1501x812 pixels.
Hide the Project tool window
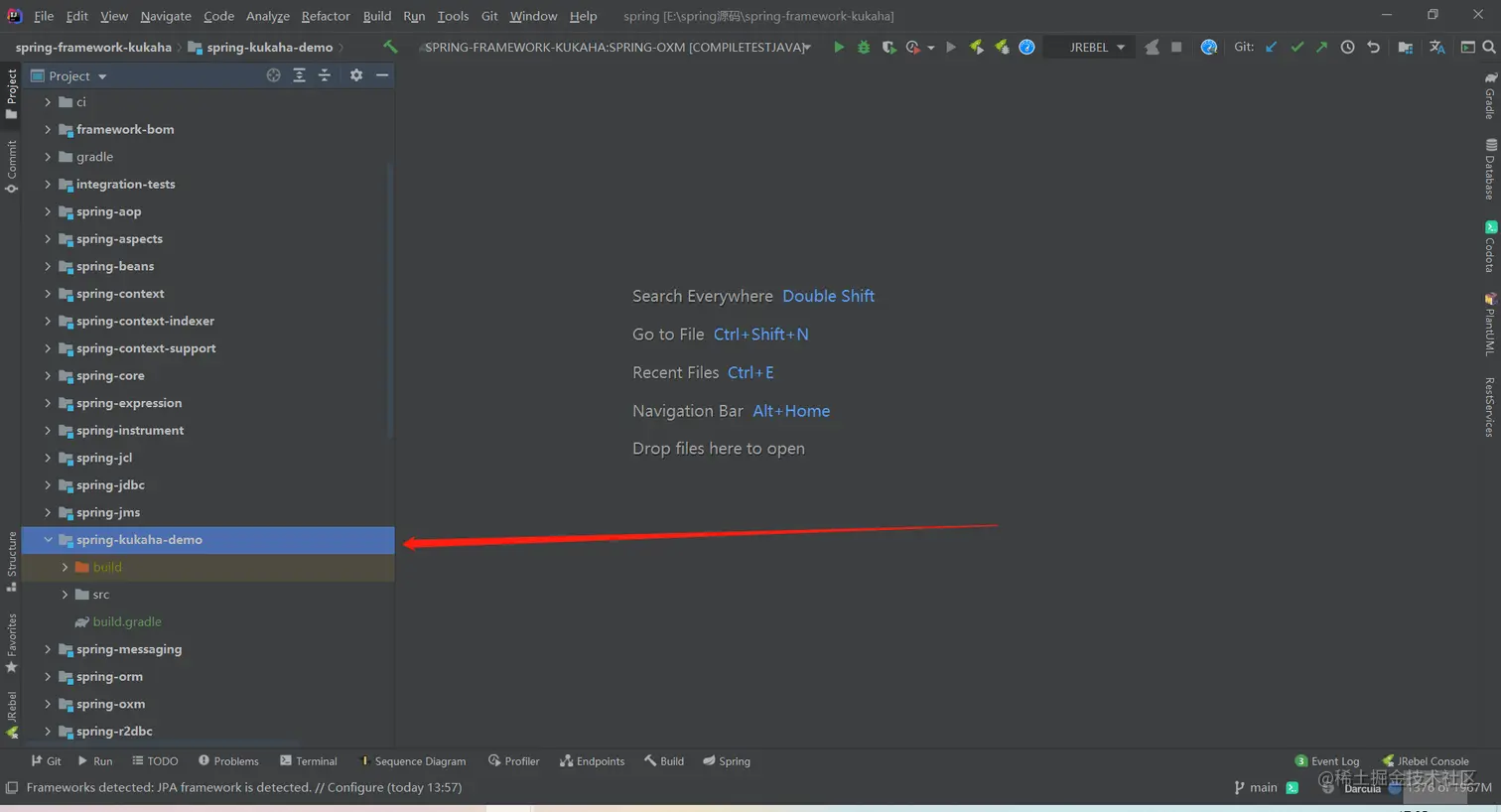382,75
